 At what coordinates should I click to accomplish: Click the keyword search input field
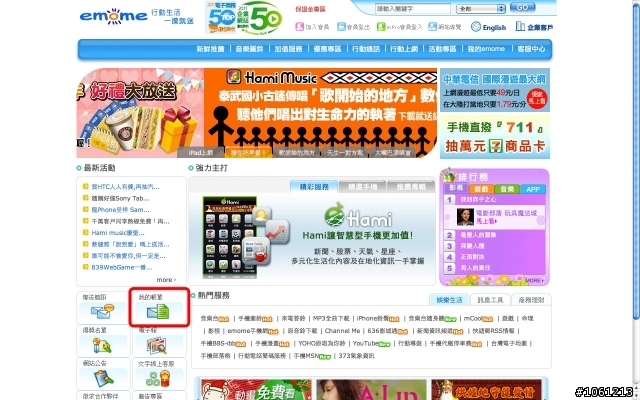click(x=413, y=9)
